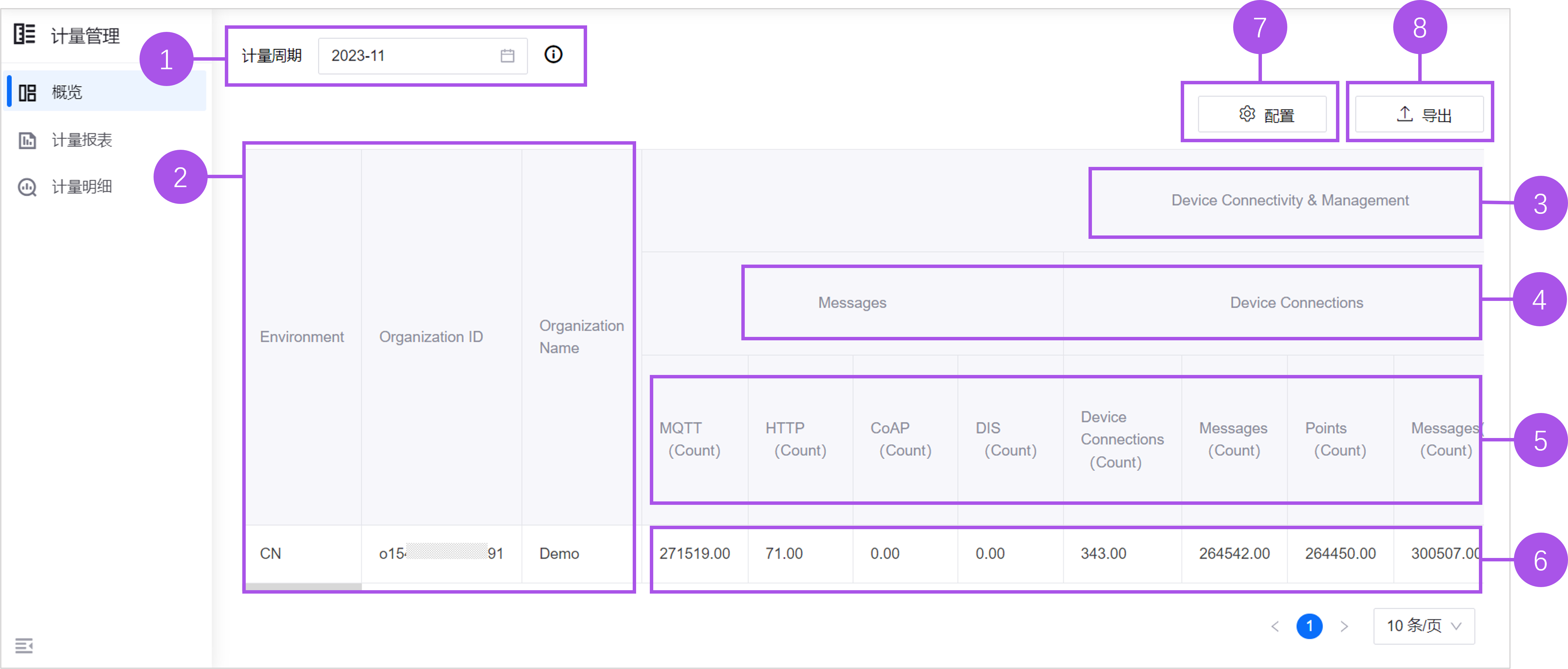1568x669 pixels.
Task: Collapse sidebar with the bottom-left fold icon
Action: 24,645
